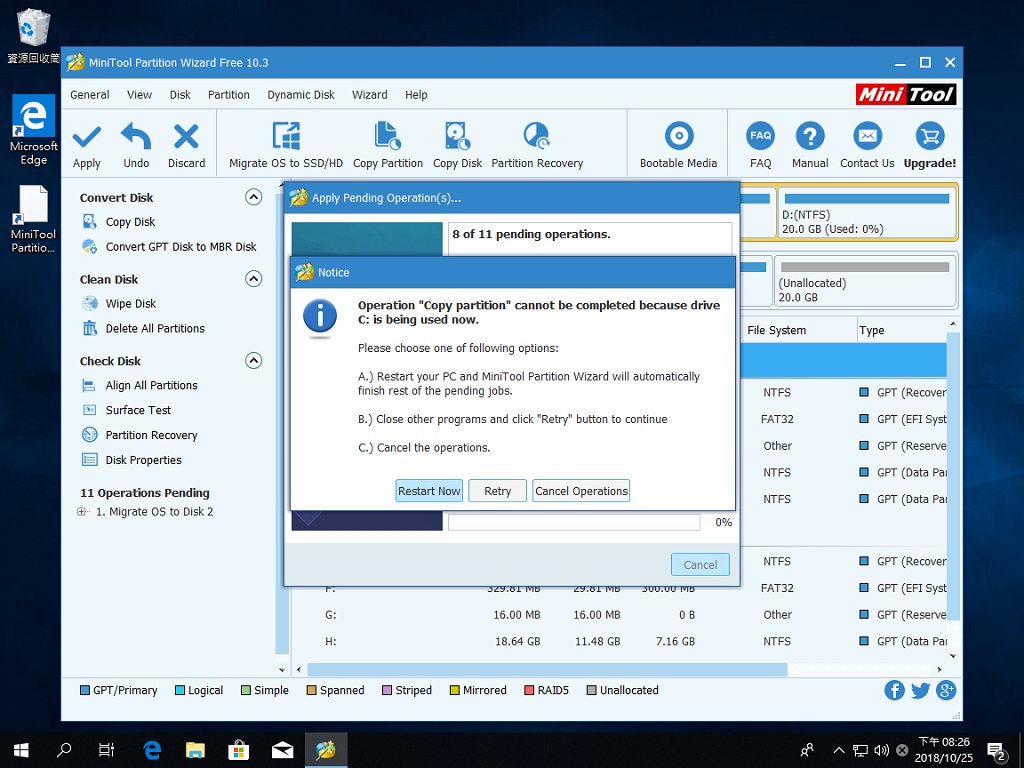Show hidden system tray icons
This screenshot has width=1024, height=768.
(x=839, y=750)
